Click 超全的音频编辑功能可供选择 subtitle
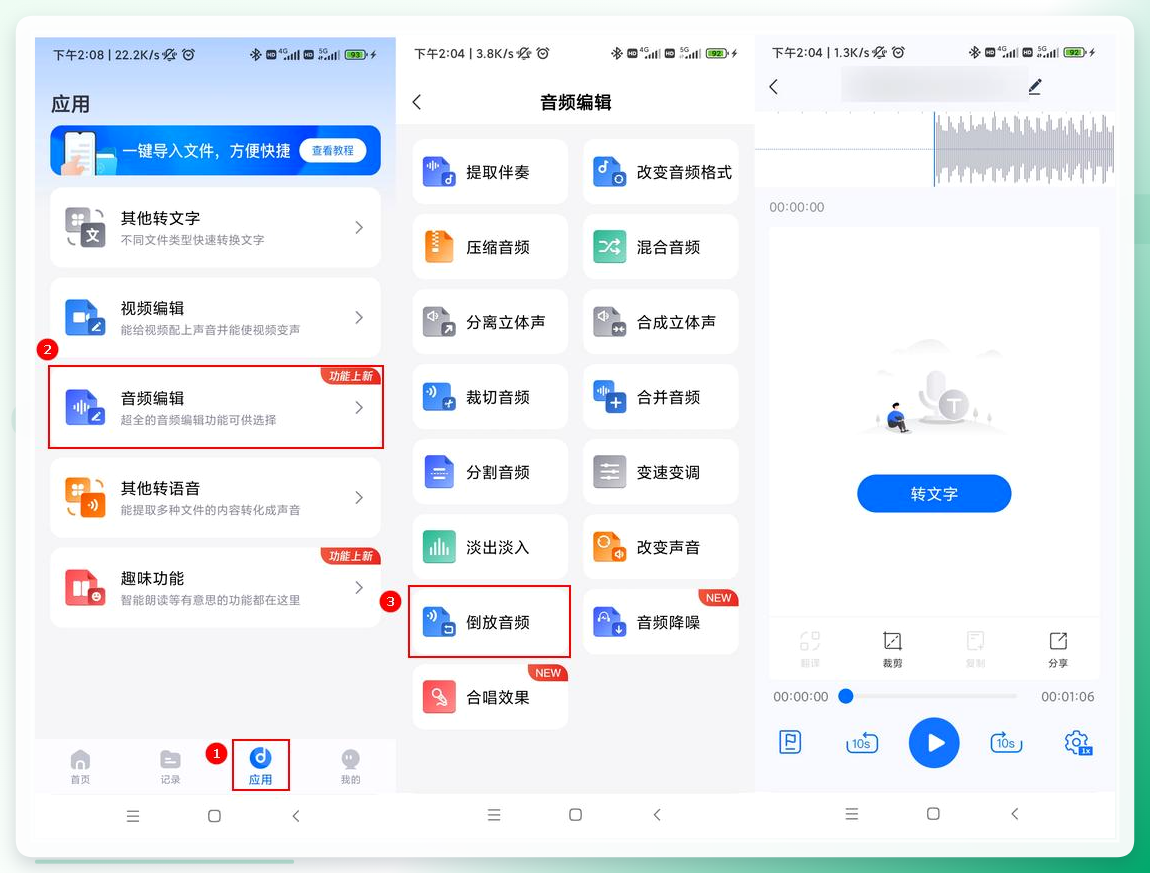The width and height of the screenshot is (1150, 873). [x=198, y=420]
